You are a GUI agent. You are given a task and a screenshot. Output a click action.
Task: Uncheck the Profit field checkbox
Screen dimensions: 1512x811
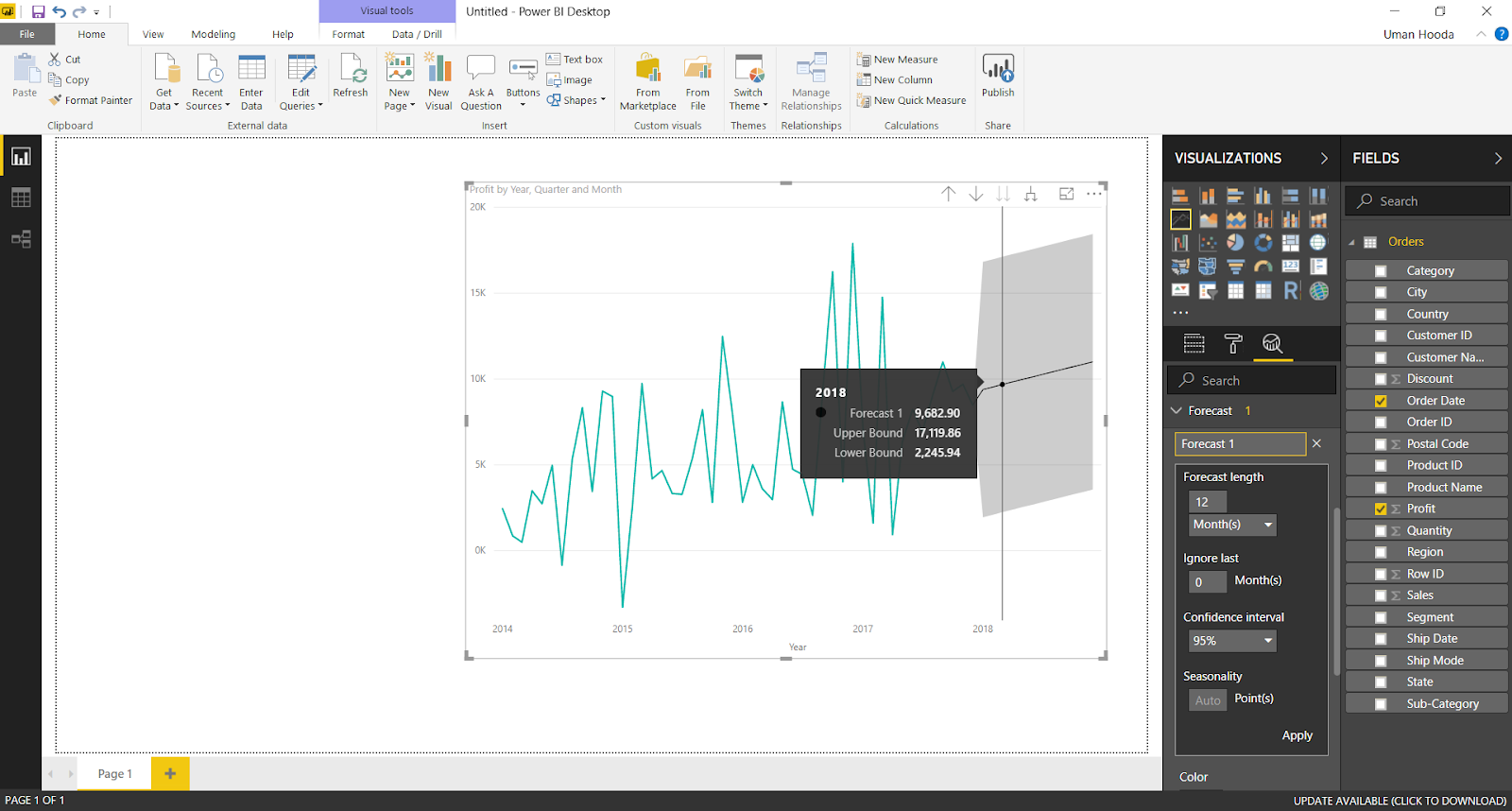click(x=1381, y=509)
